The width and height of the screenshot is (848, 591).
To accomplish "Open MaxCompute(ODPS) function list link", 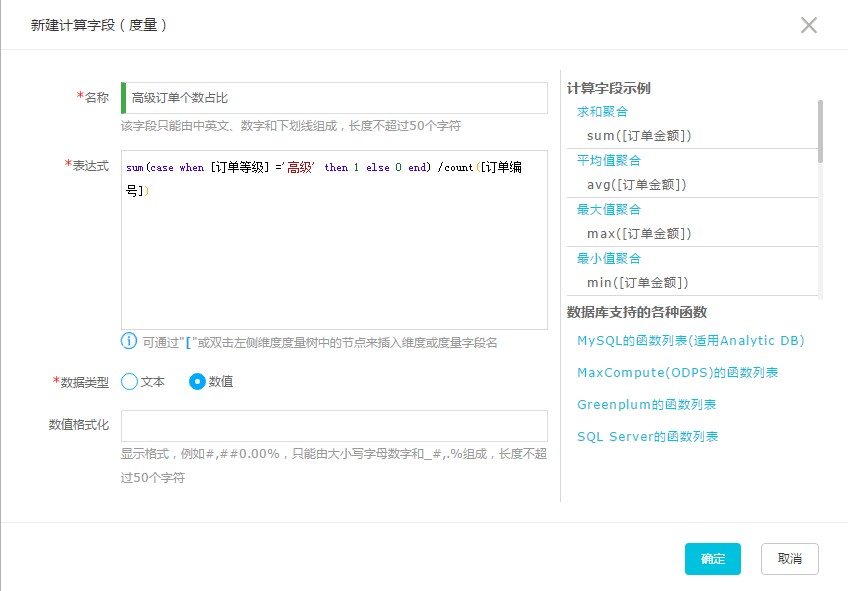I will (x=677, y=373).
